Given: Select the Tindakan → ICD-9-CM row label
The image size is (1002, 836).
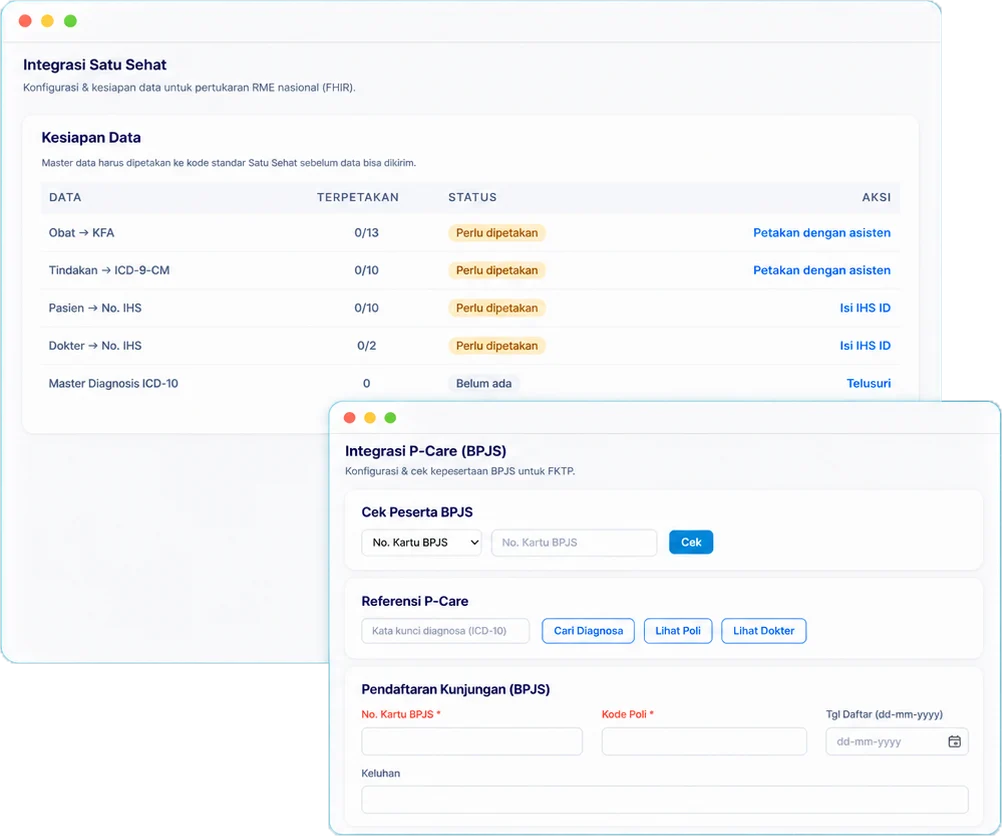Looking at the screenshot, I should coord(109,270).
